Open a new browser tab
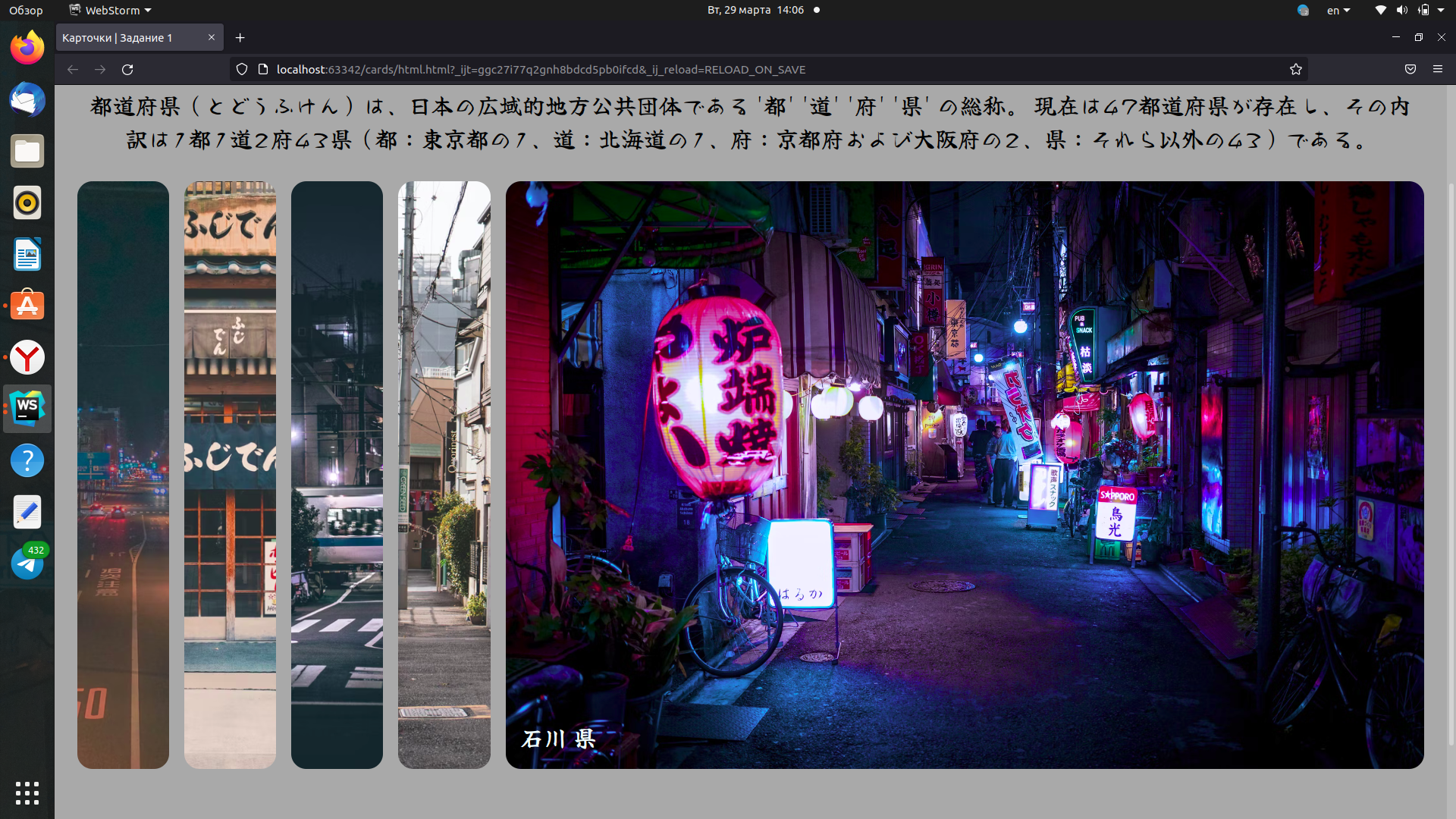The image size is (1456, 819). [x=240, y=37]
